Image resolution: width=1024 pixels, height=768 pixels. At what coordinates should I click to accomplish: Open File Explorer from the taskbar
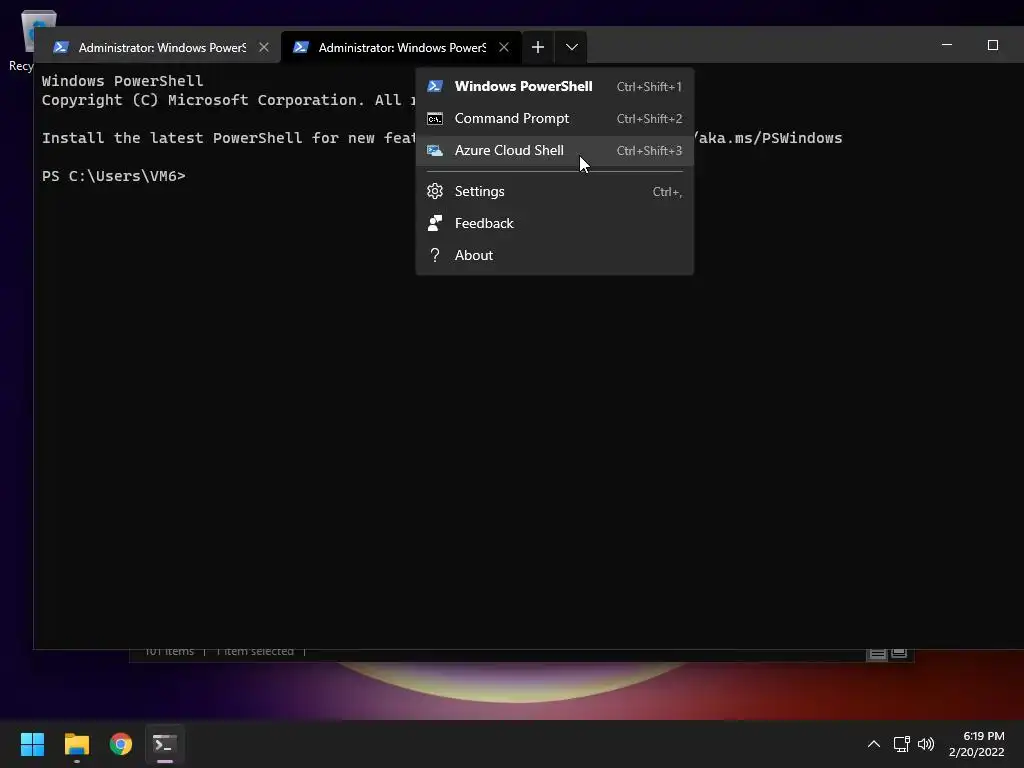pos(76,744)
